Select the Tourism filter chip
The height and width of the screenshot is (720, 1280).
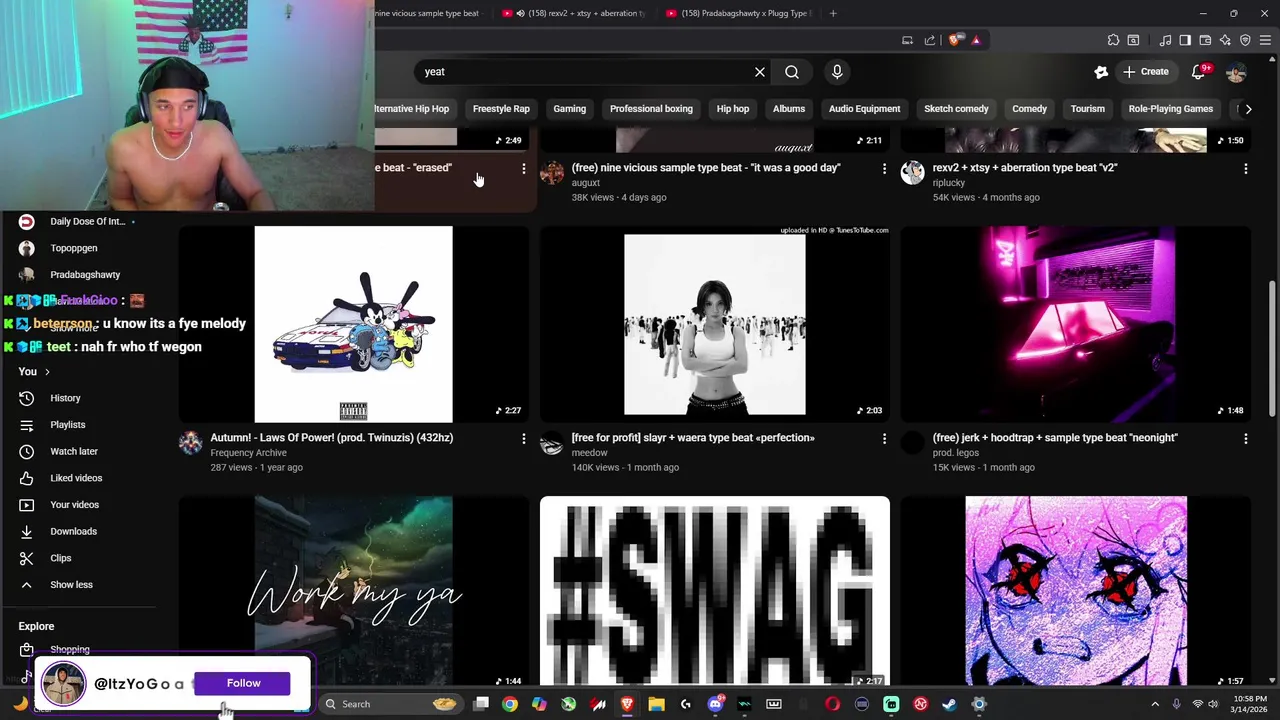1088,109
